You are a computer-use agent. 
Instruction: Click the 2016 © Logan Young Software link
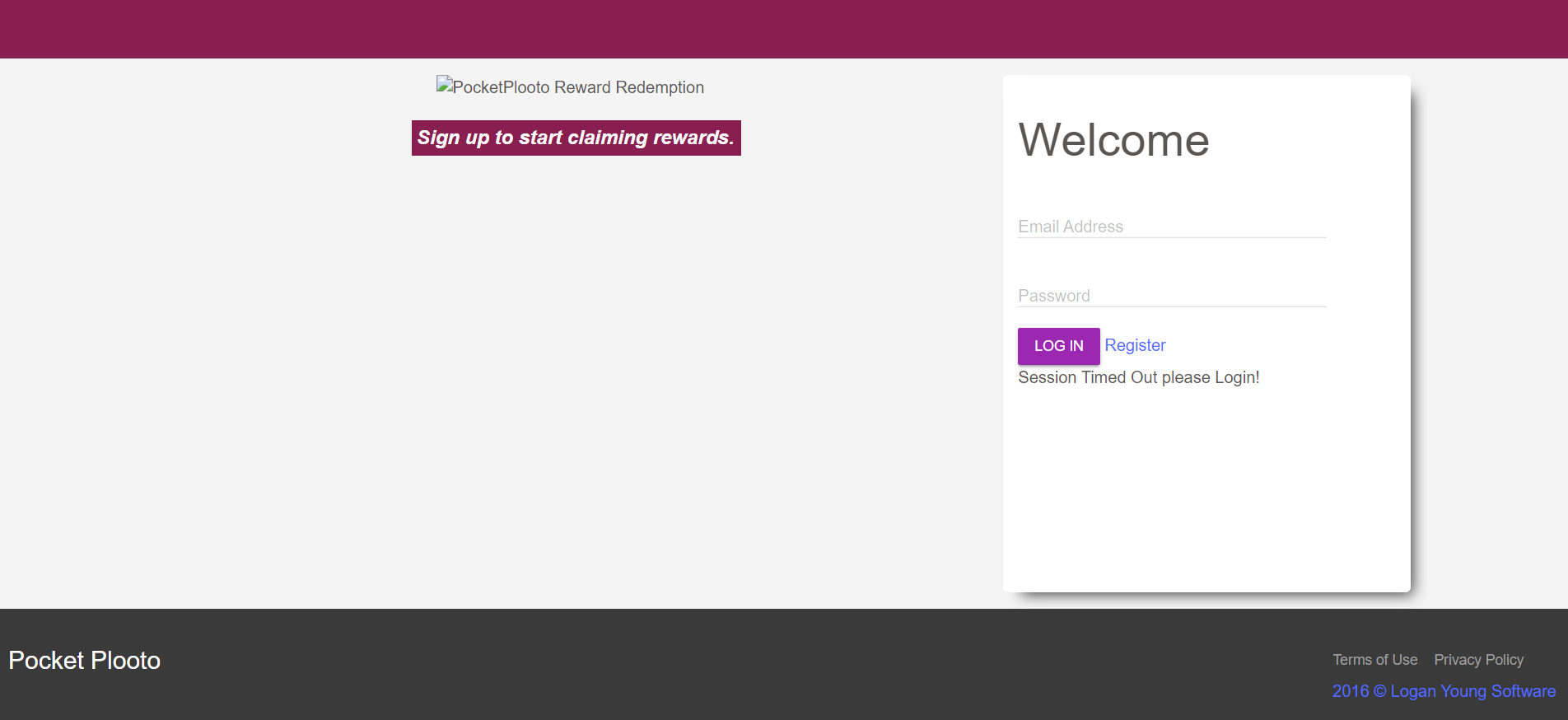[1444, 691]
